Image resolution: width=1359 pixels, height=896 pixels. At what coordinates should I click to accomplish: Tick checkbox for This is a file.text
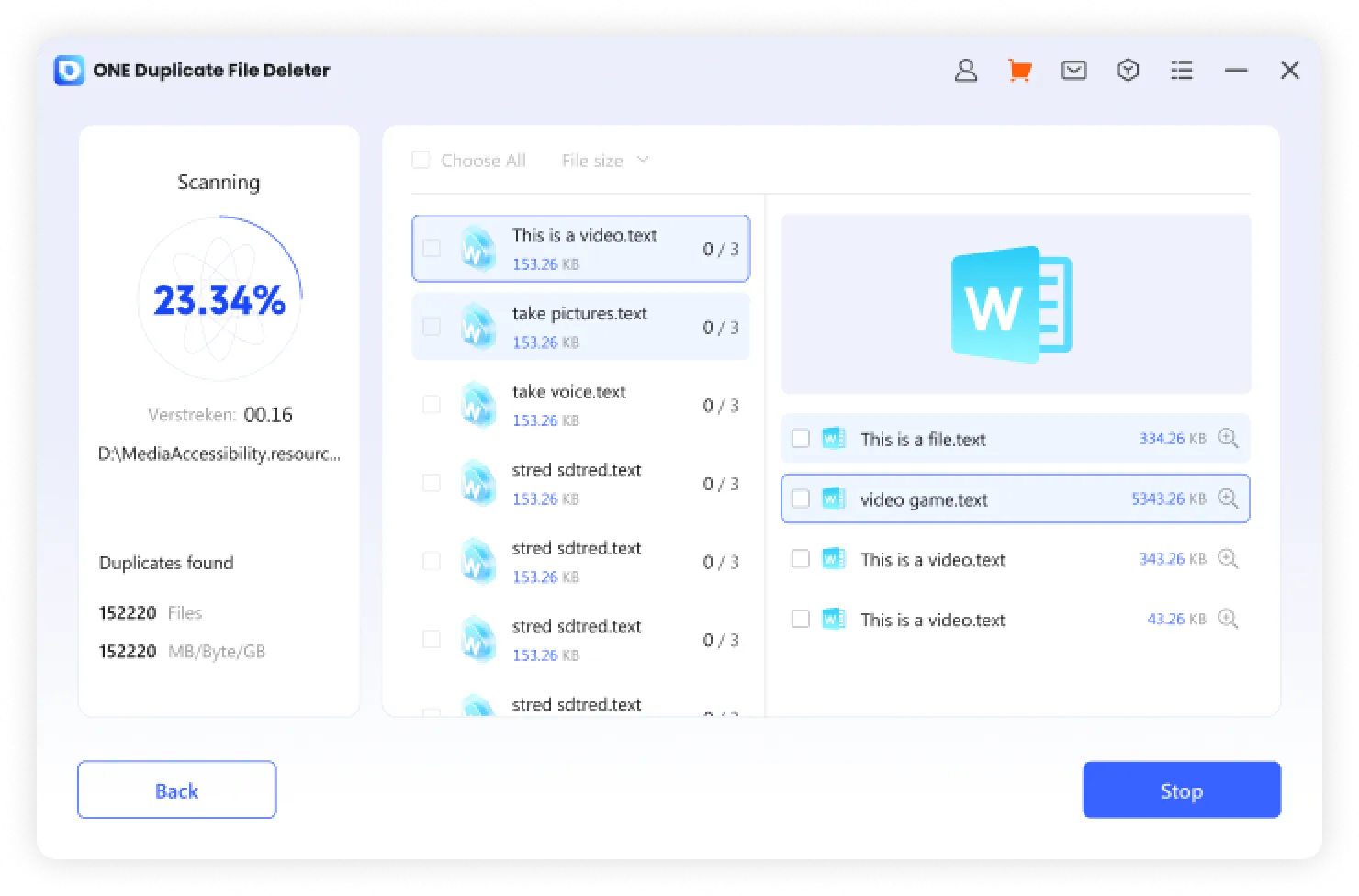point(801,439)
